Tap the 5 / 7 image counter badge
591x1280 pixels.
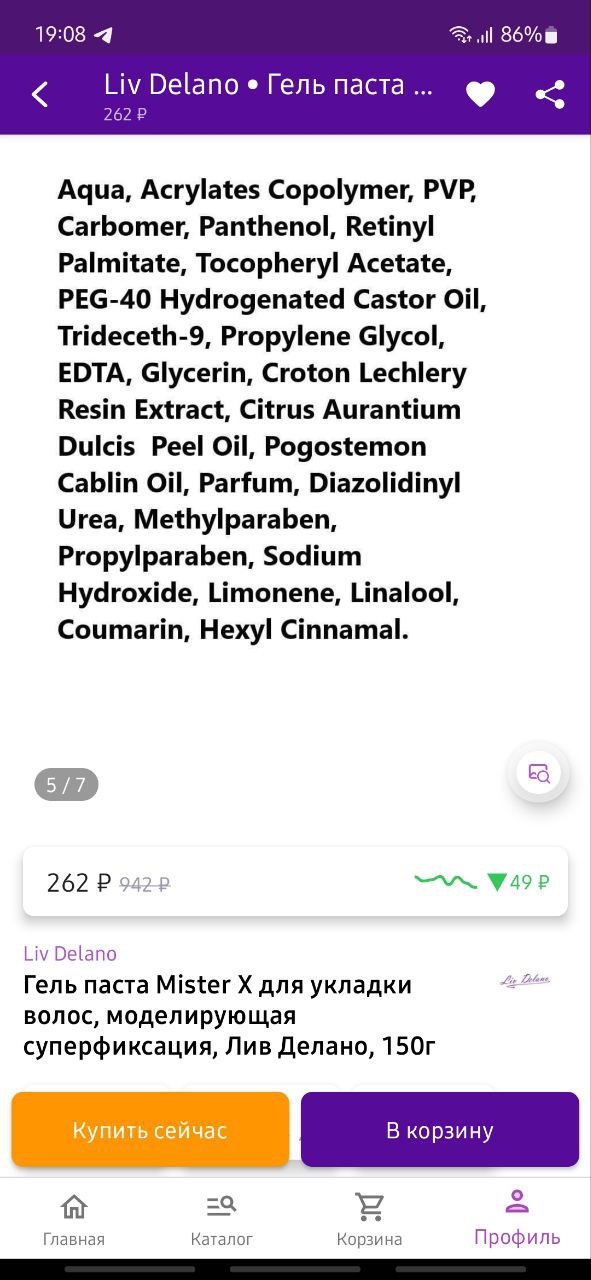click(x=66, y=785)
